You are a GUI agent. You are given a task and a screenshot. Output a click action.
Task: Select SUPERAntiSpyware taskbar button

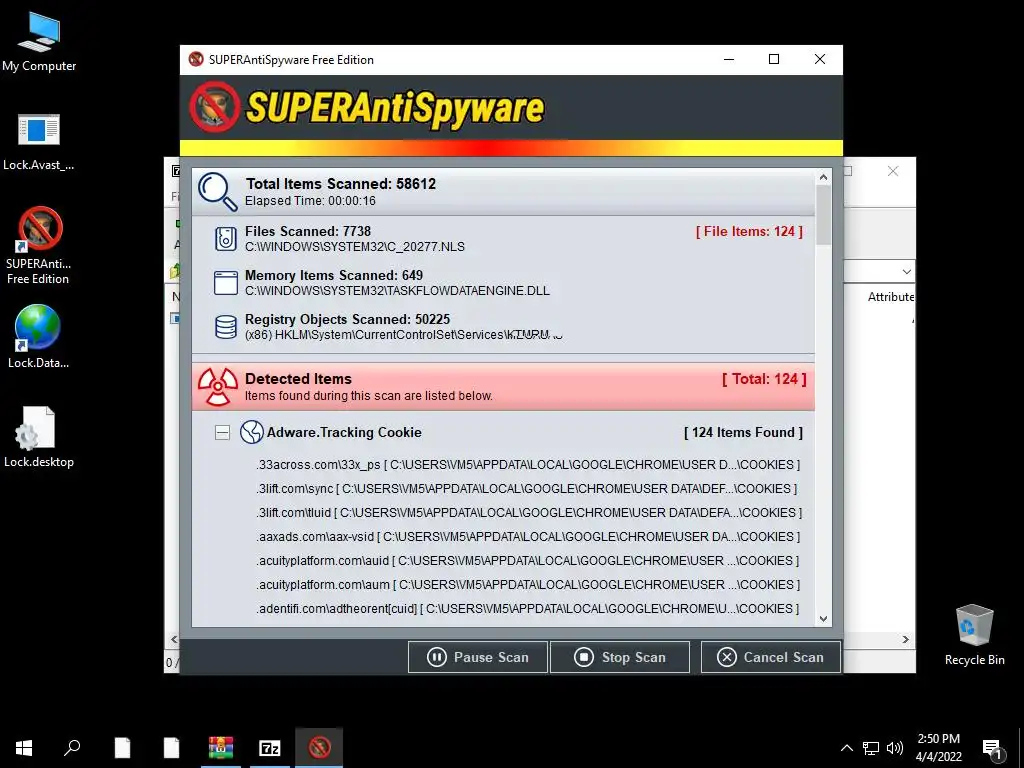tap(319, 748)
